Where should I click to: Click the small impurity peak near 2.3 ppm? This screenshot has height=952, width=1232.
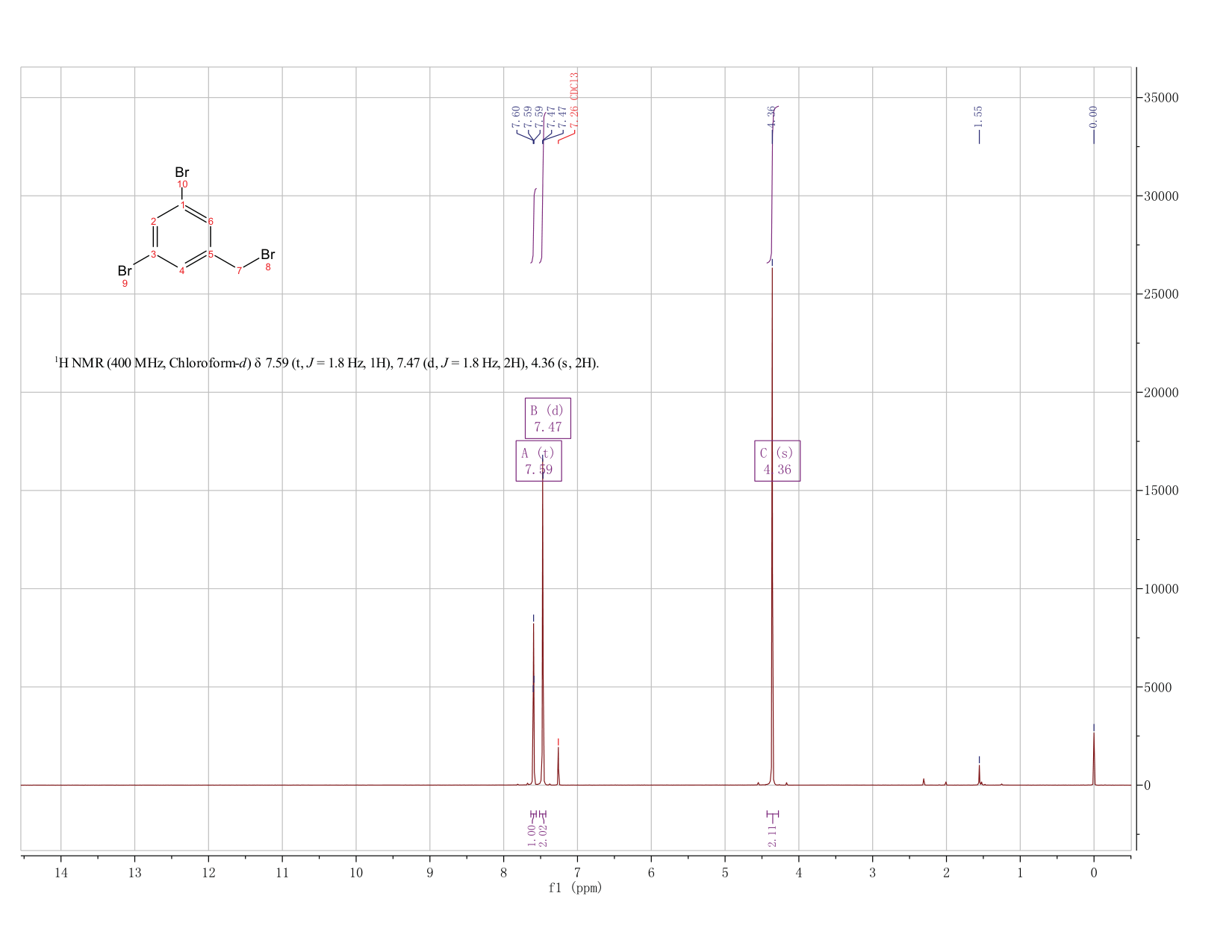tap(924, 781)
